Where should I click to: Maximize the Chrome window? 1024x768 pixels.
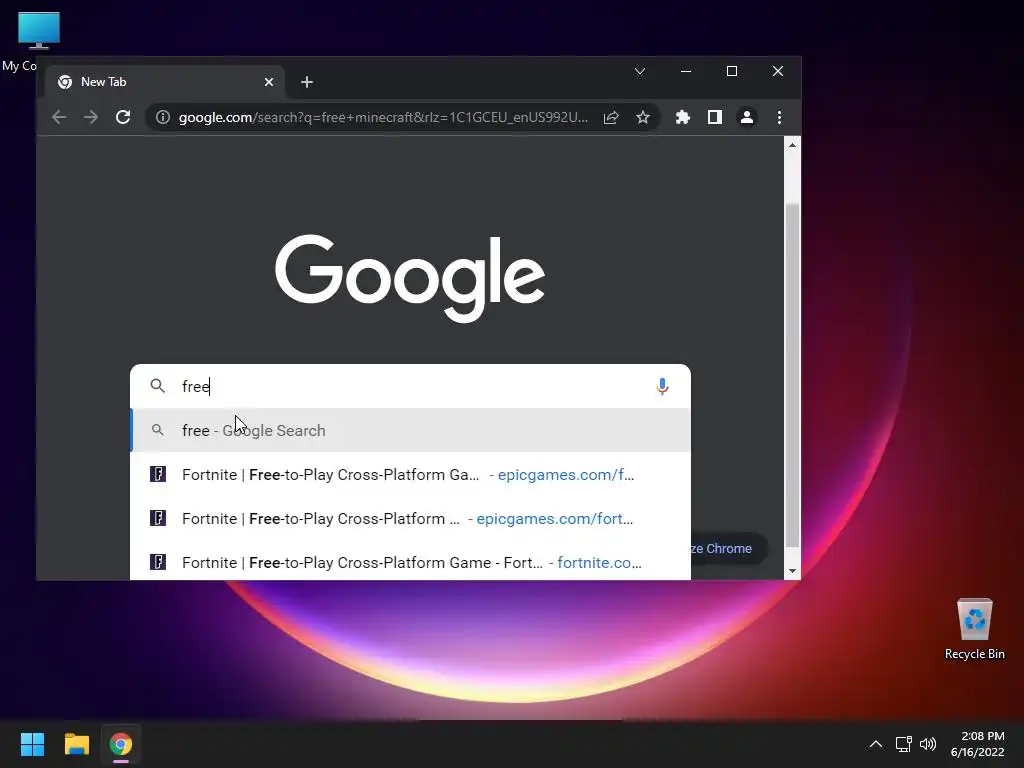(x=731, y=71)
